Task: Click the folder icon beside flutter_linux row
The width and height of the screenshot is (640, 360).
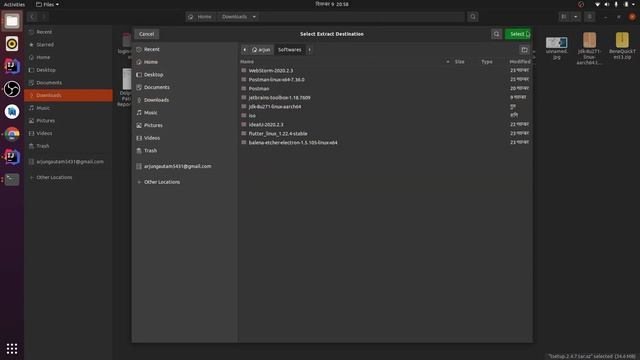Action: pos(244,133)
